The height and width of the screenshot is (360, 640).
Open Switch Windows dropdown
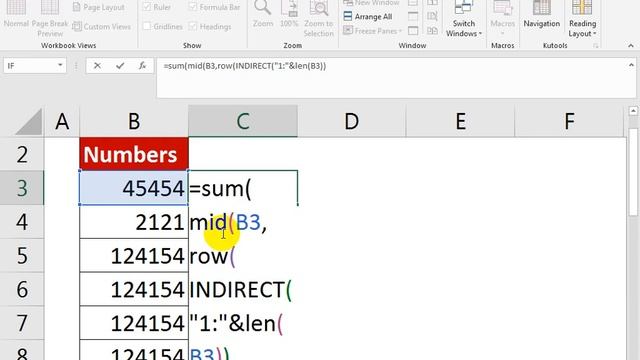click(464, 19)
